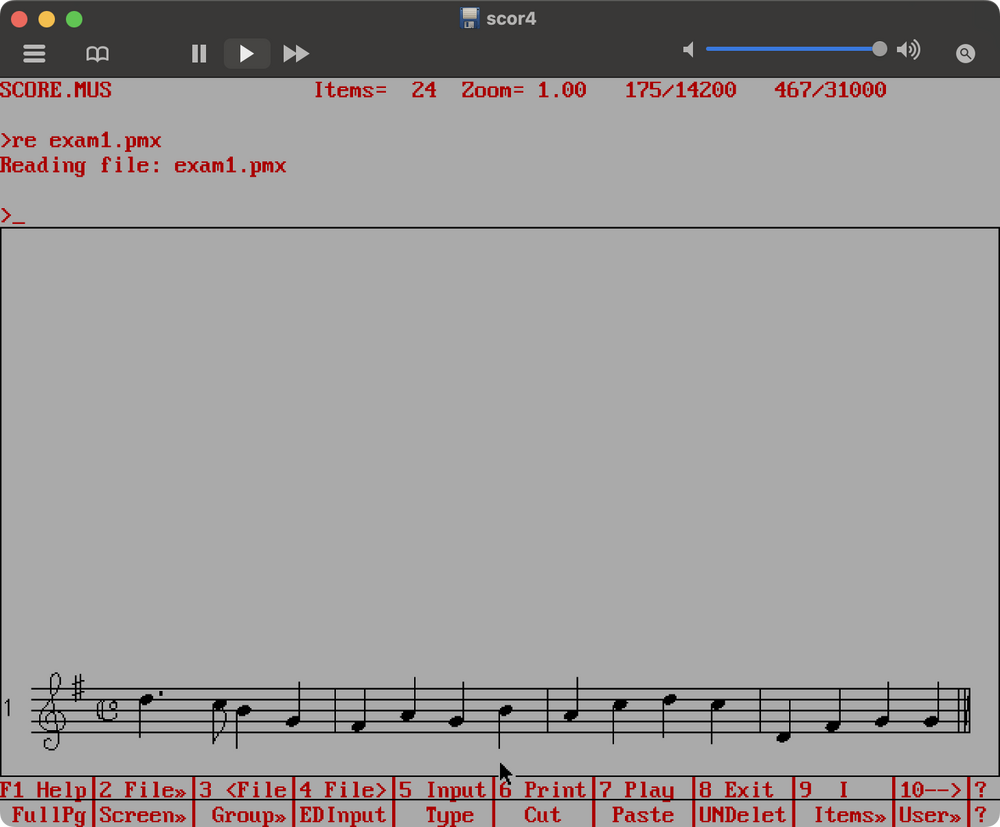The width and height of the screenshot is (1000, 827).
Task: Expand the Items» submenu
Action: (849, 815)
